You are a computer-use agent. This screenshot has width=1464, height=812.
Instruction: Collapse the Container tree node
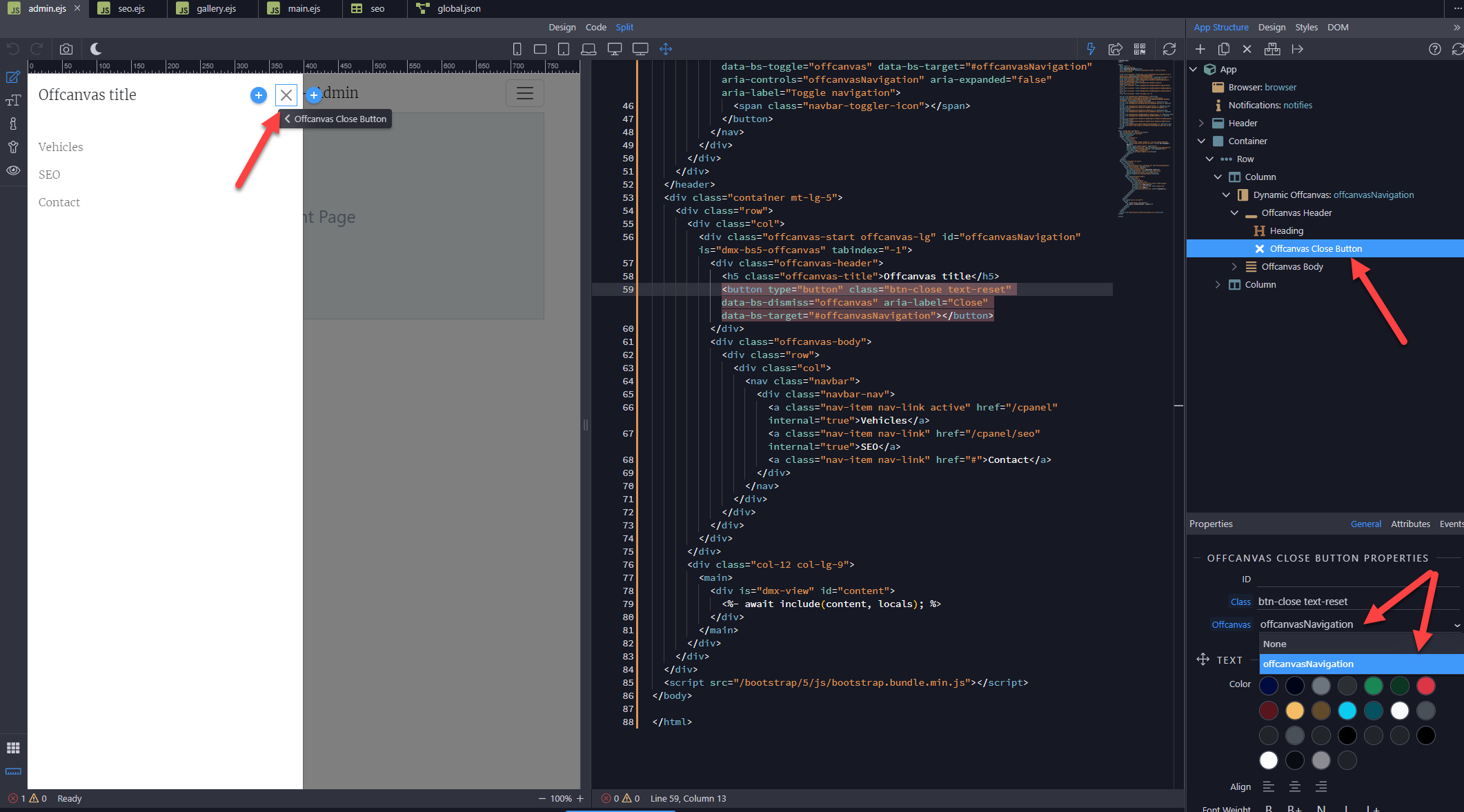pyautogui.click(x=1201, y=141)
